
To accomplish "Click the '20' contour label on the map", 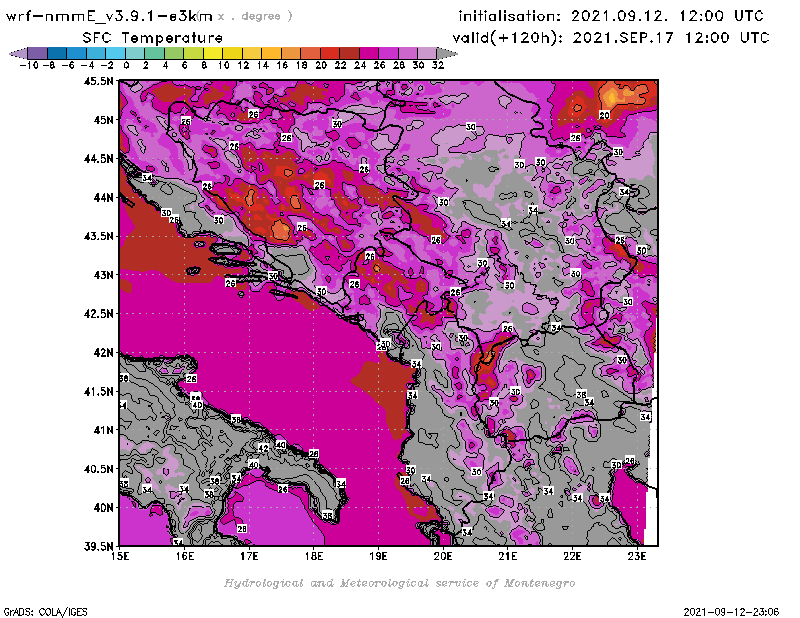I will (605, 115).
